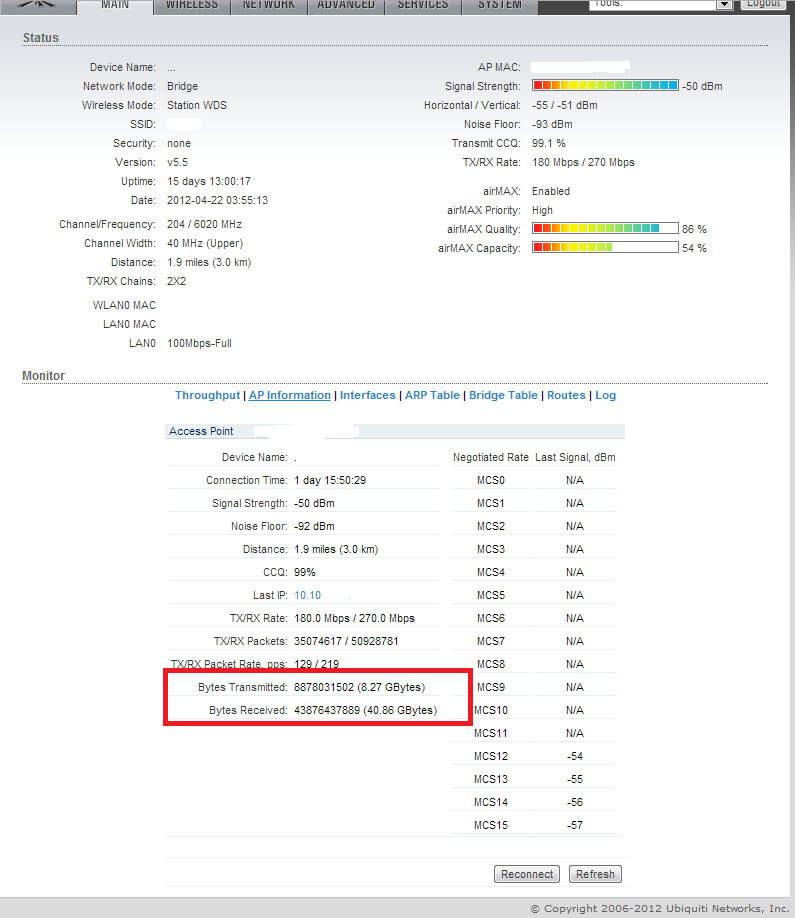Open the AP Information link
Image resolution: width=795 pixels, height=918 pixels.
pos(290,395)
